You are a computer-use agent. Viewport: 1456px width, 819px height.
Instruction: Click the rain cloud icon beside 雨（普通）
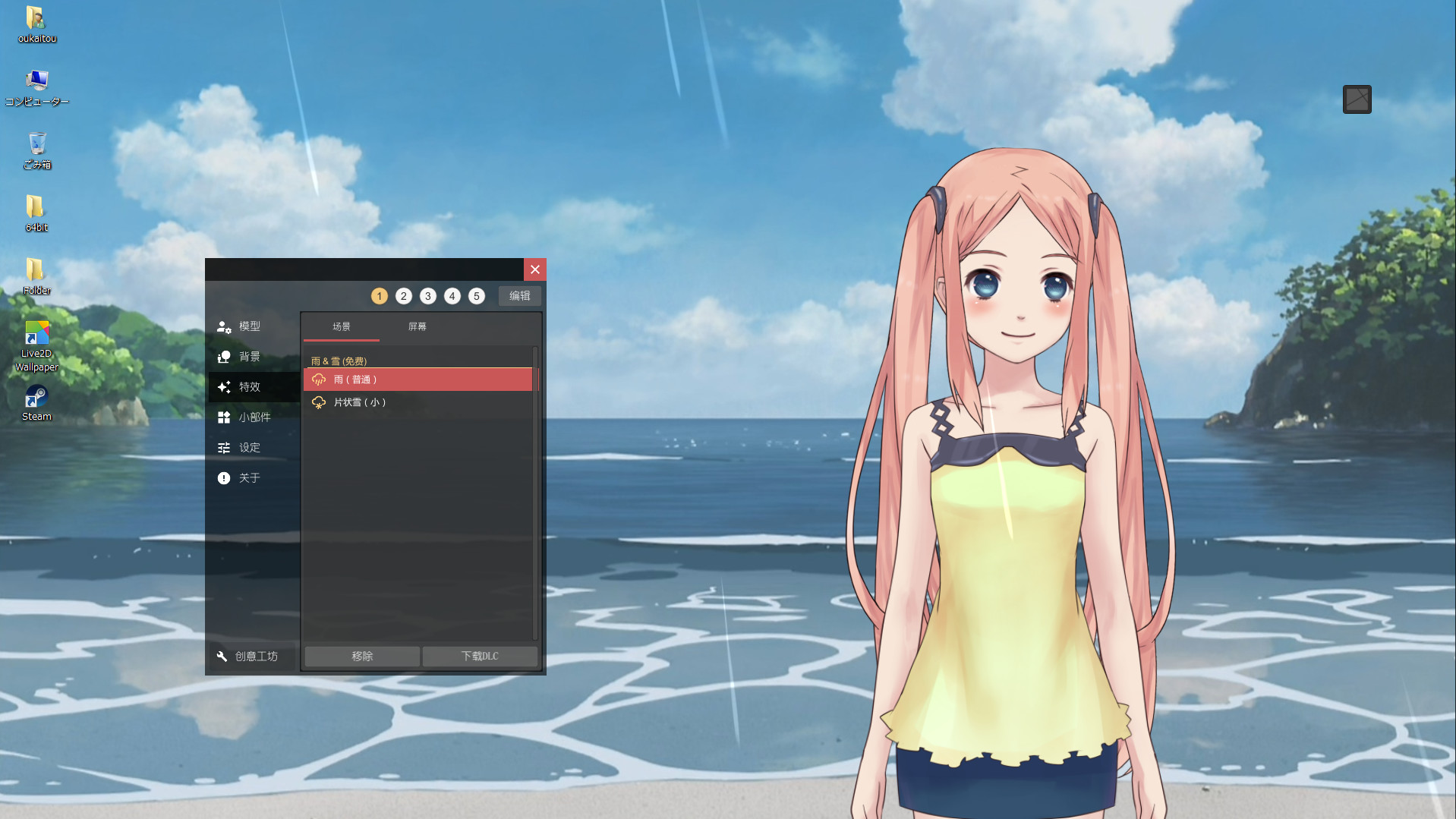318,380
